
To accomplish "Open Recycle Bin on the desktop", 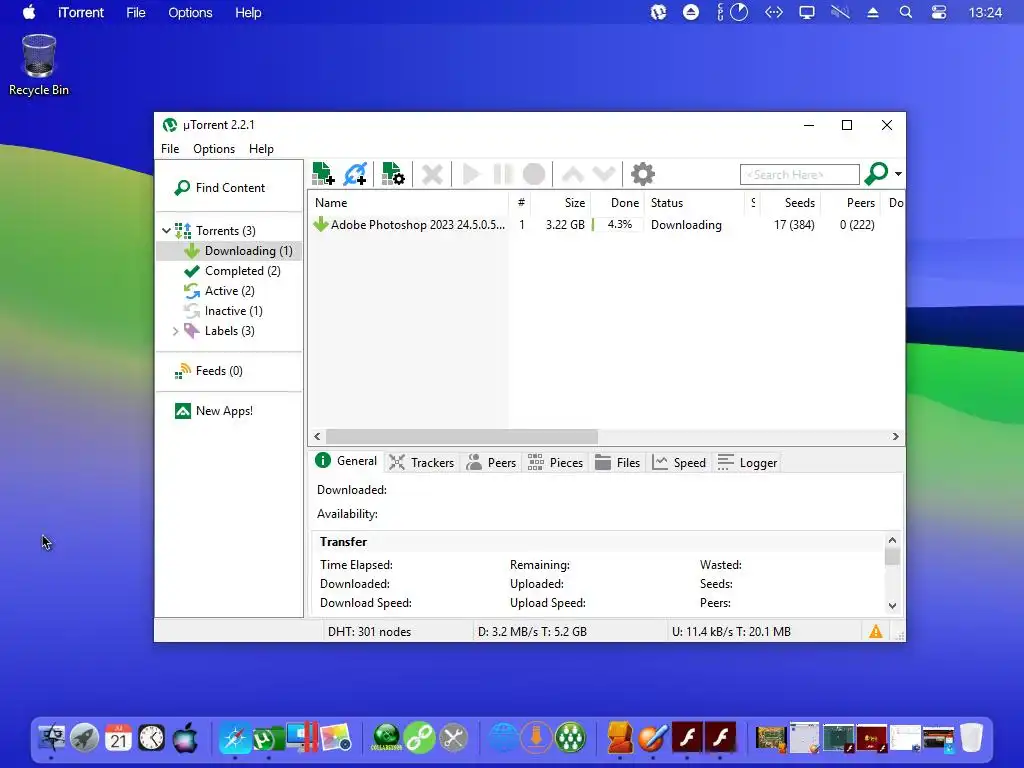I will point(39,65).
